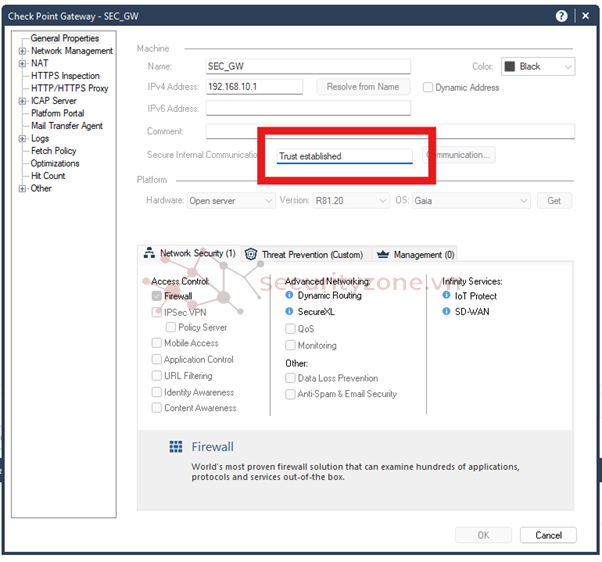Select Mail Transfer Agent in the tree

pos(67,126)
